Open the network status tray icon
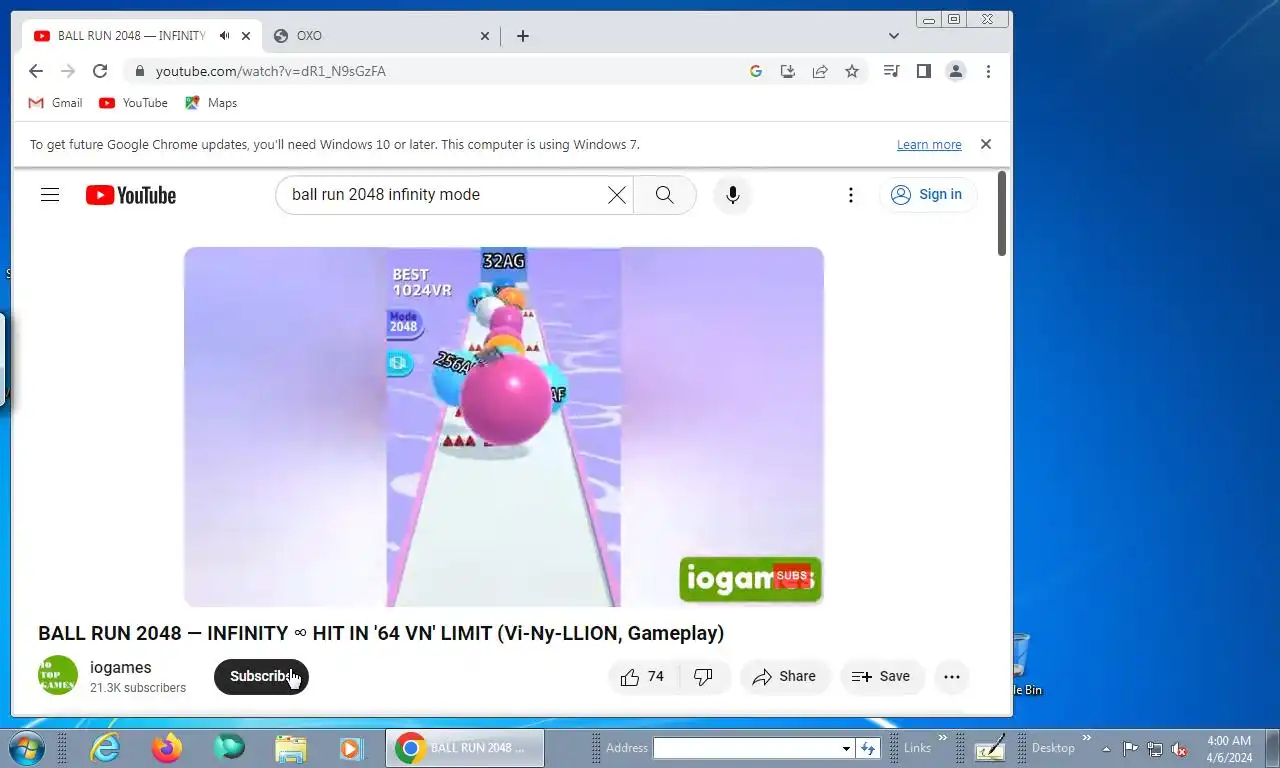The height and width of the screenshot is (768, 1280). click(x=1155, y=748)
